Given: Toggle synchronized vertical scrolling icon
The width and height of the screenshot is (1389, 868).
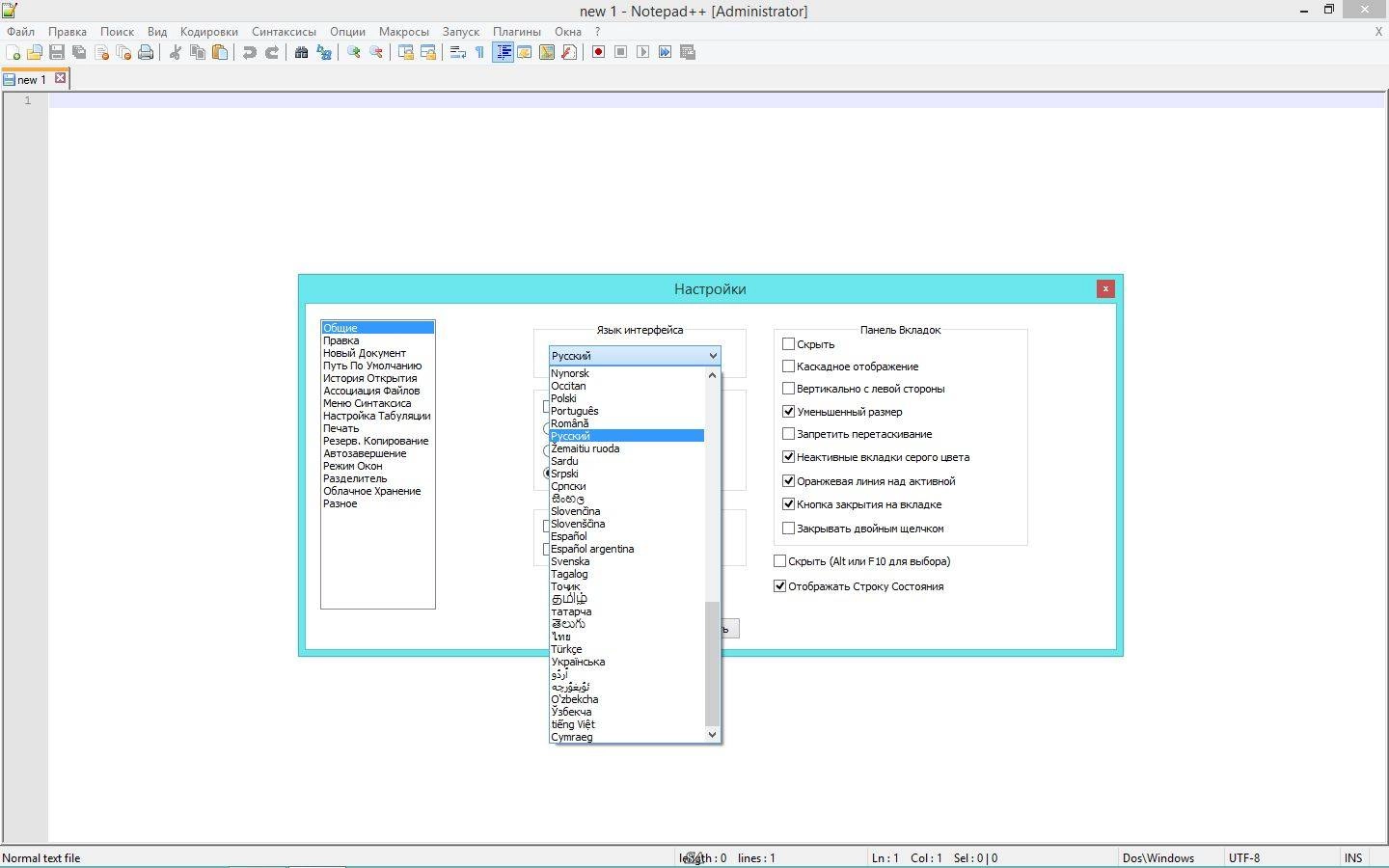Looking at the screenshot, I should pyautogui.click(x=406, y=52).
